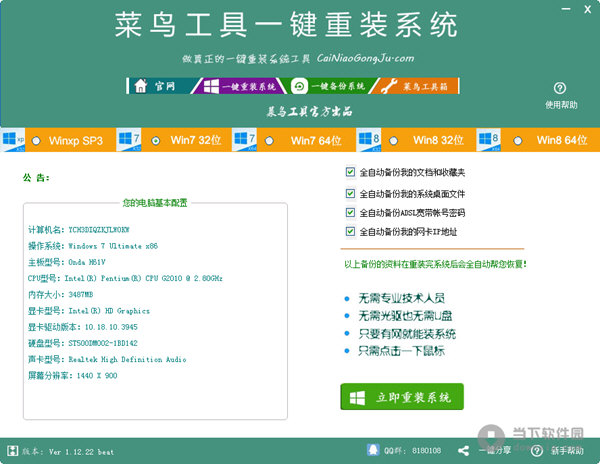Viewport: 600px width, 464px height.
Task: Select the Win8 64位 radio button
Action: (518, 141)
